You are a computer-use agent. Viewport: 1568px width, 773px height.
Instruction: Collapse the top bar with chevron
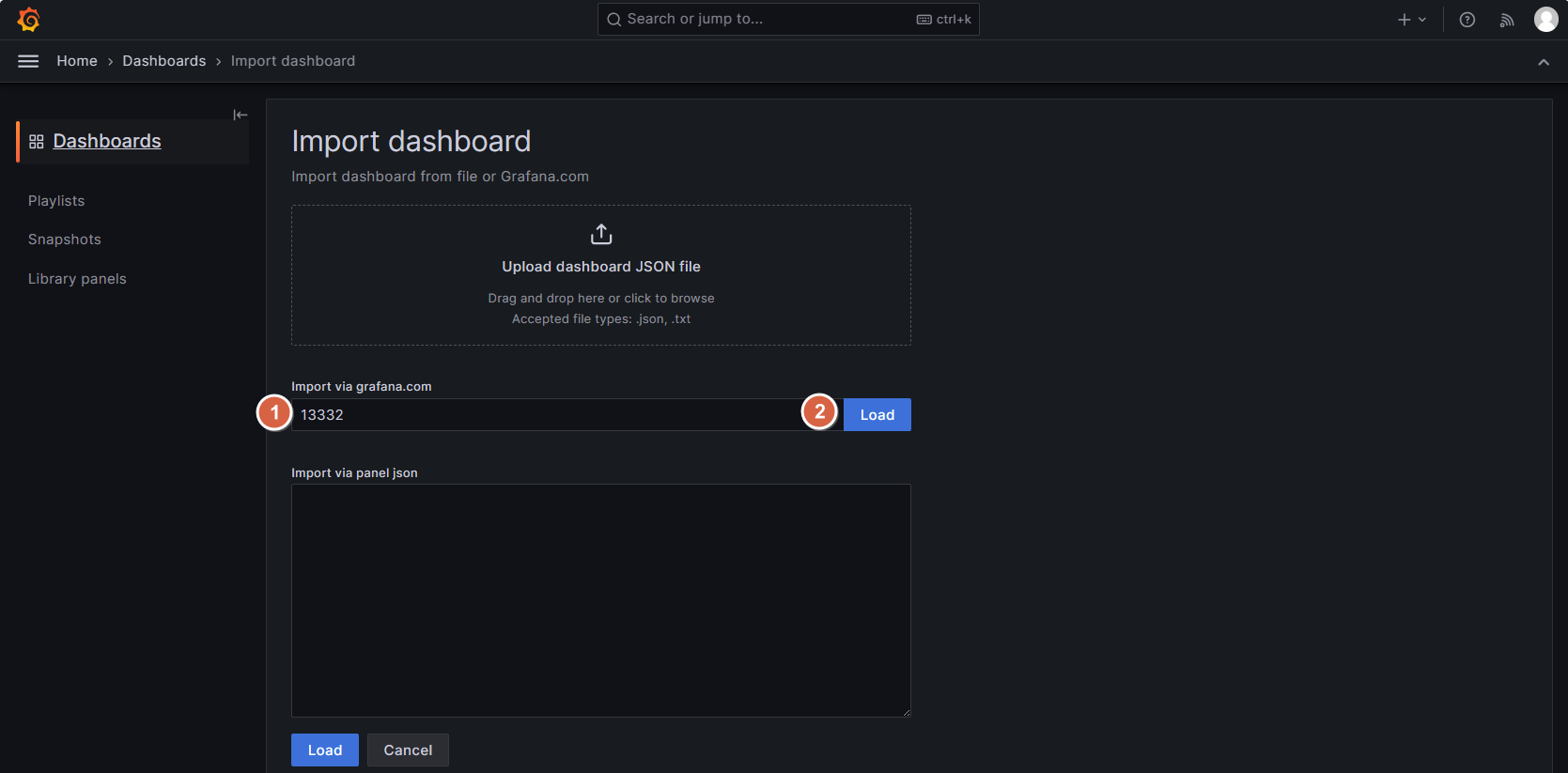coord(1544,62)
